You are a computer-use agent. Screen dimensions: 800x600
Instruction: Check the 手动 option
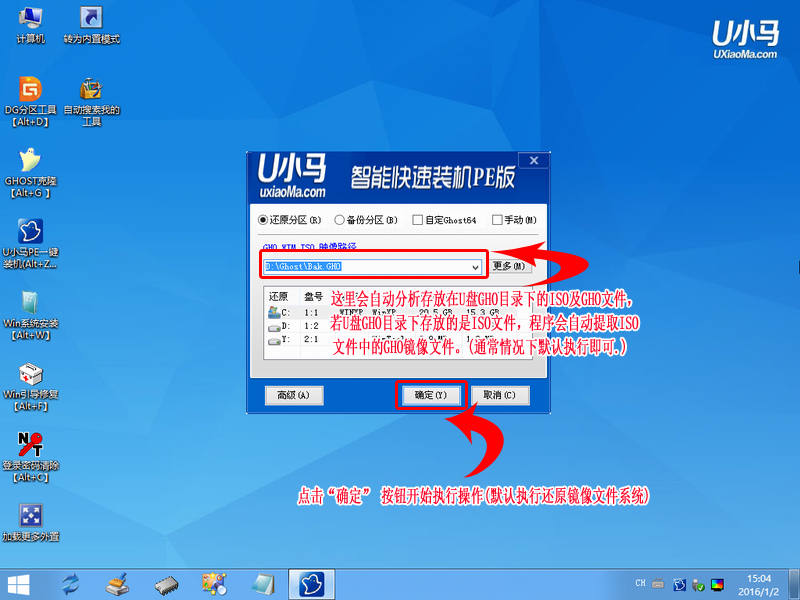(x=495, y=219)
